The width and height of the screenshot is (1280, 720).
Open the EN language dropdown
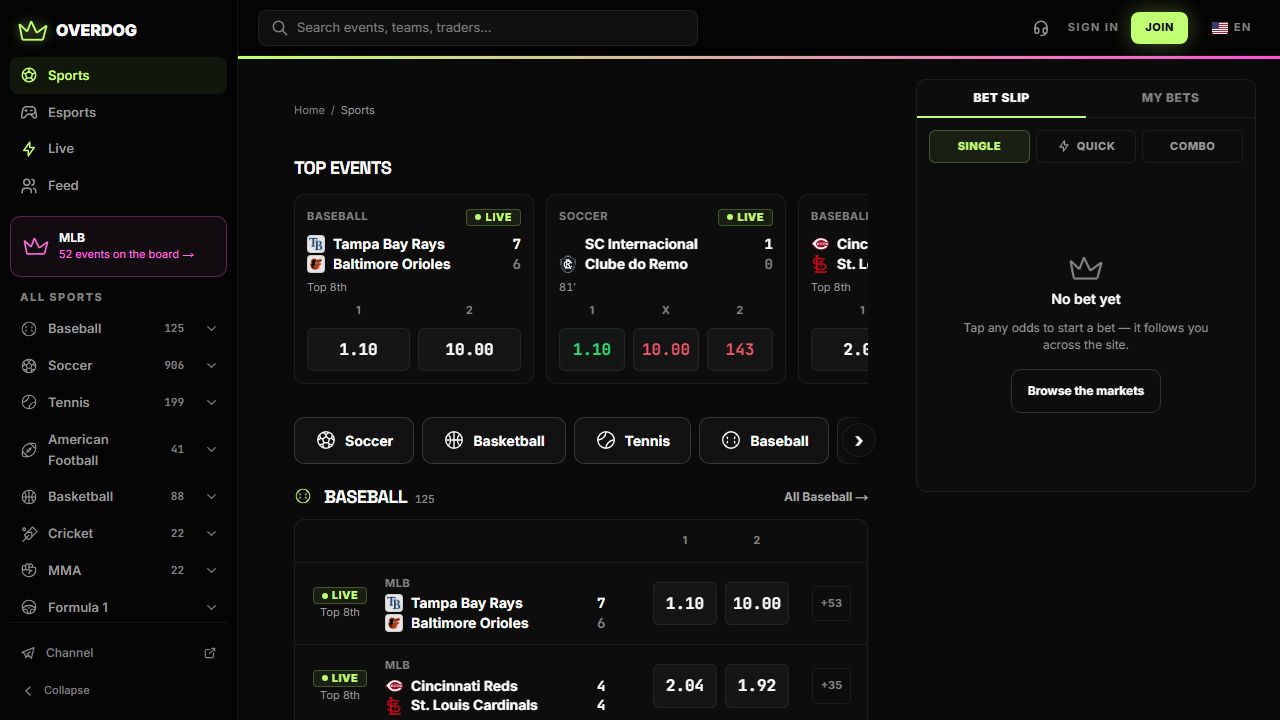tap(1231, 28)
